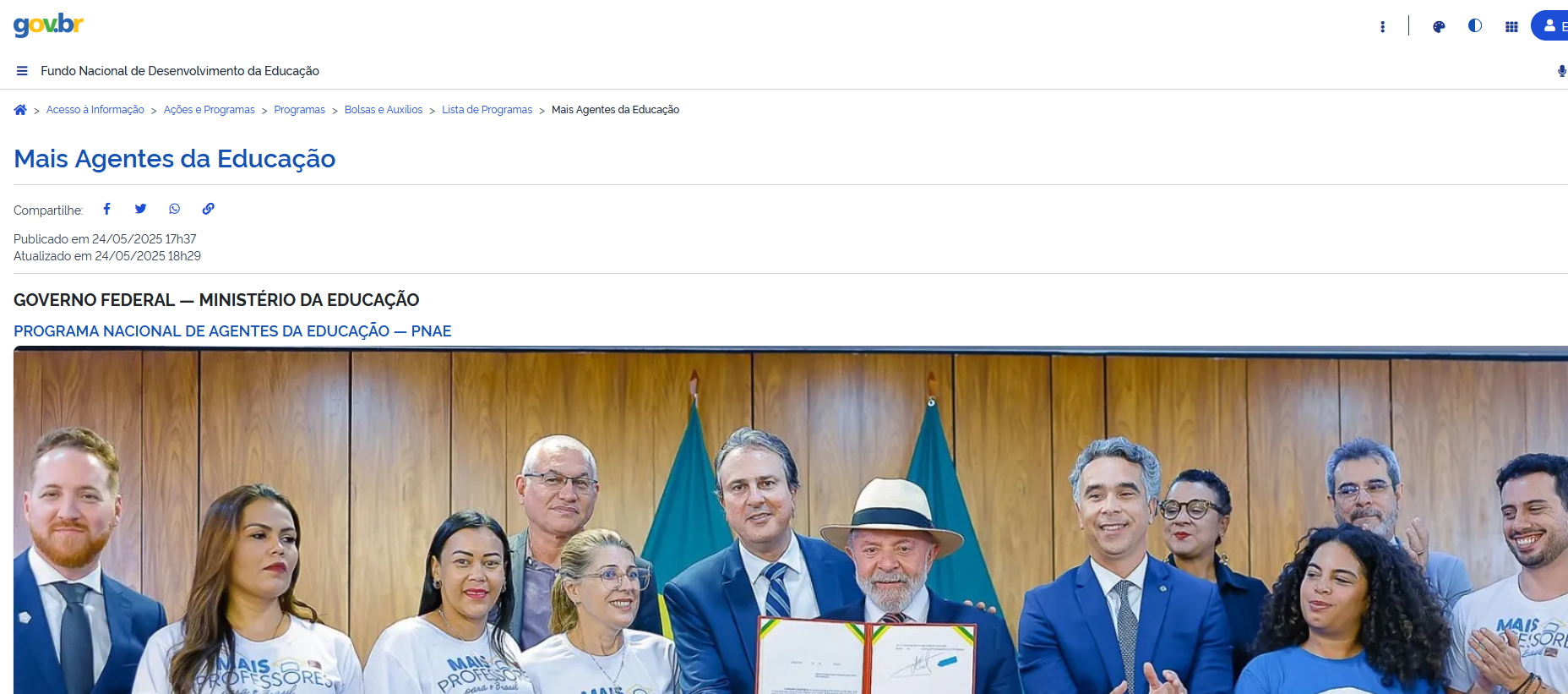Click the user login button
Screen dimensions: 1568x694
(x=1550, y=25)
